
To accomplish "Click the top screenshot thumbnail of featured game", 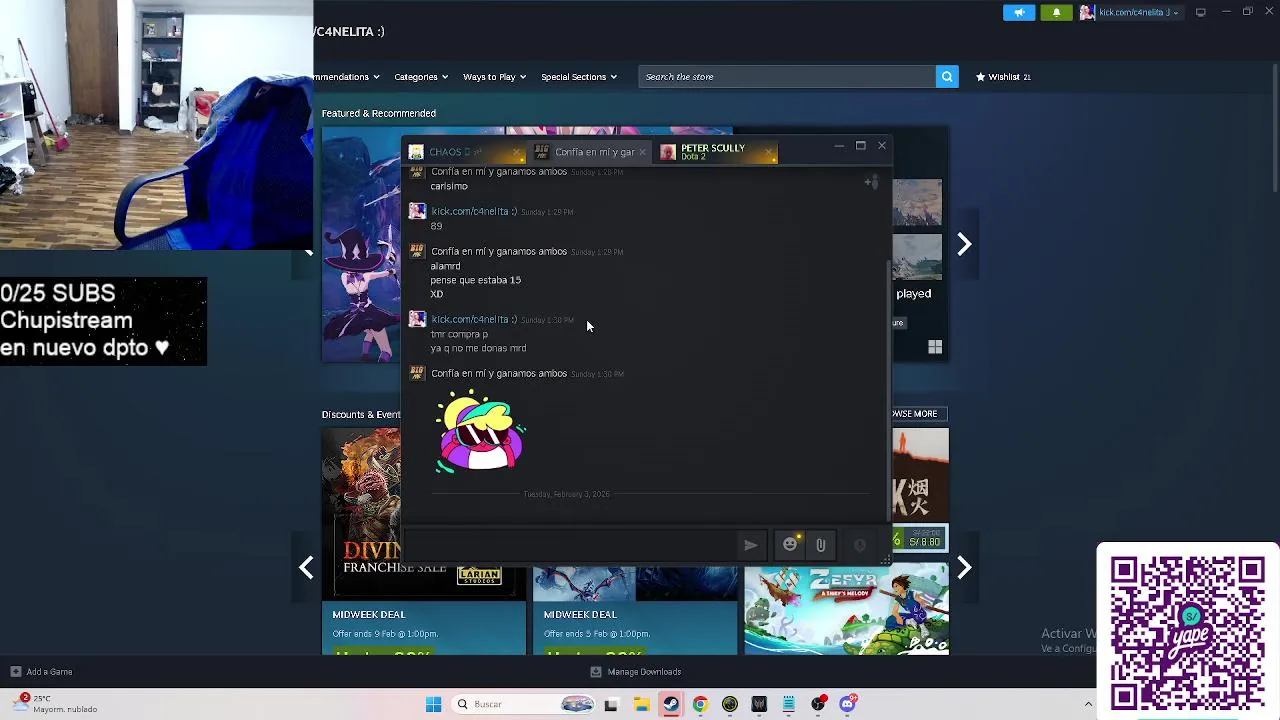I will pos(918,203).
